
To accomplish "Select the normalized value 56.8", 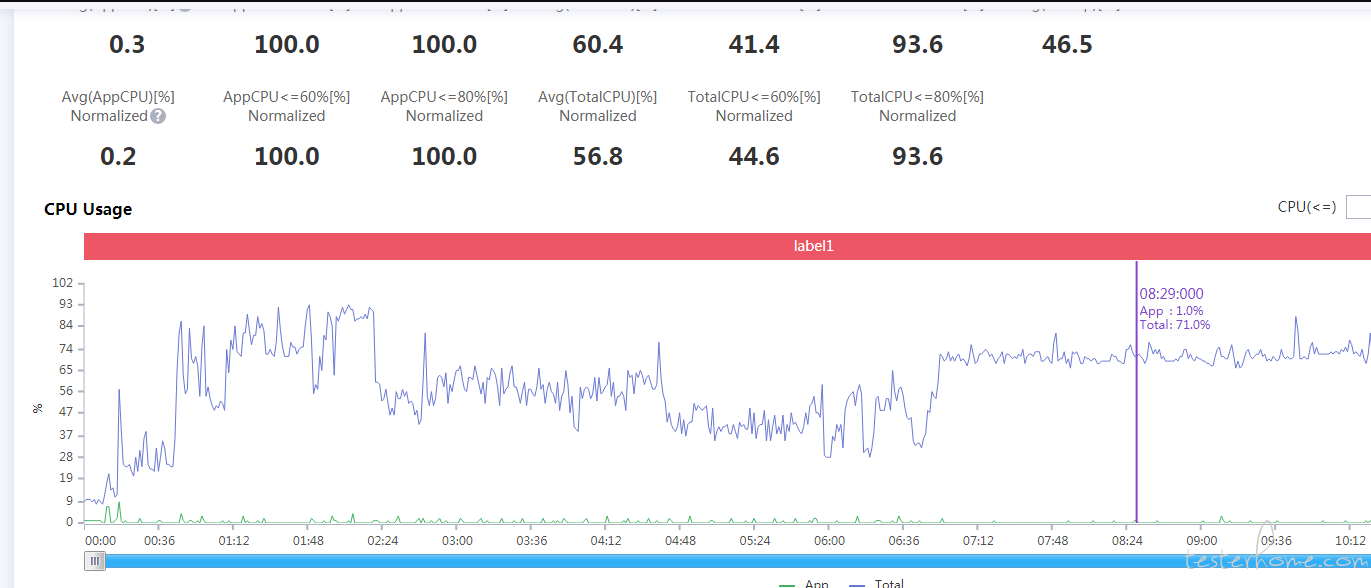I will coord(598,157).
